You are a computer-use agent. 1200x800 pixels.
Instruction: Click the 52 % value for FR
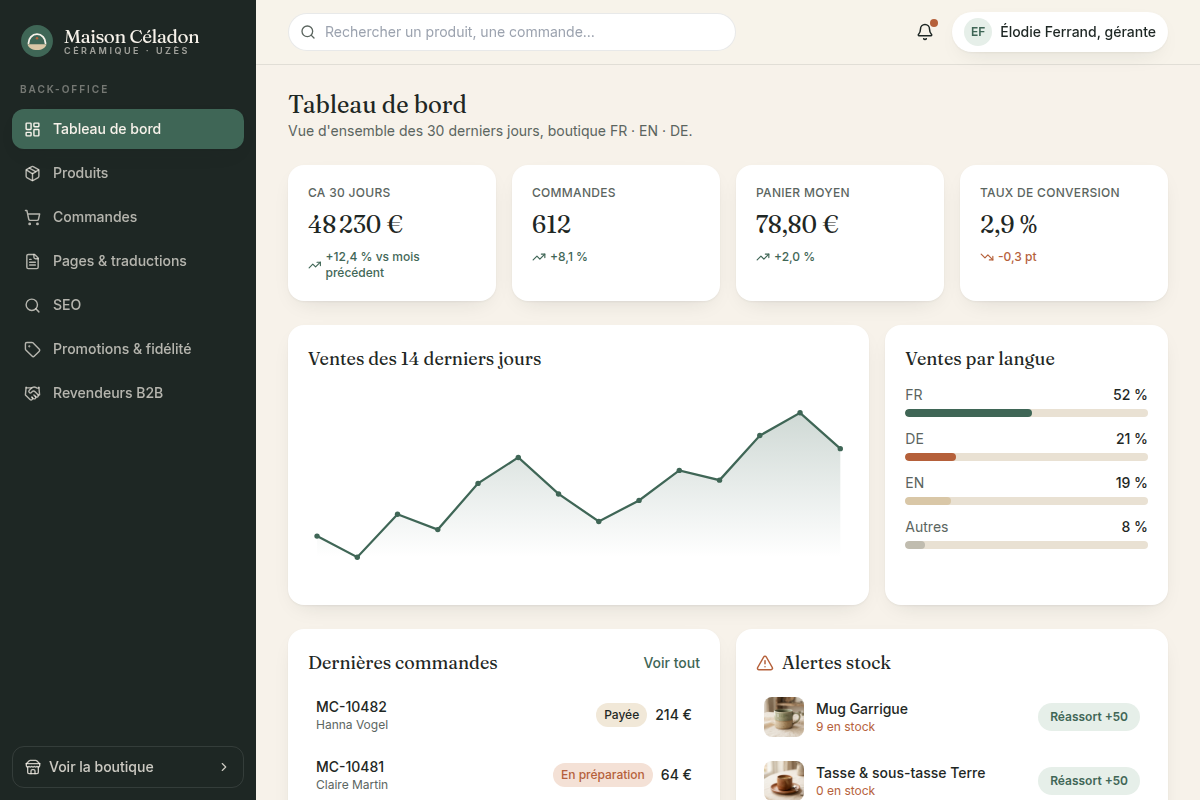tap(1130, 395)
